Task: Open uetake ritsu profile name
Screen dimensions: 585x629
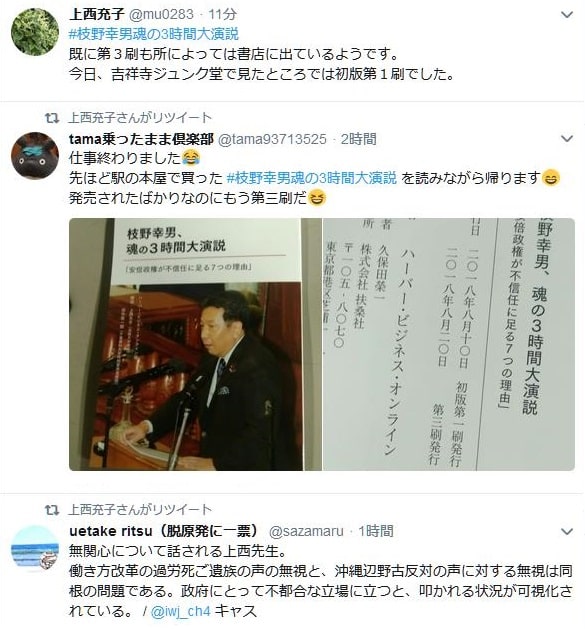Action: click(x=164, y=531)
